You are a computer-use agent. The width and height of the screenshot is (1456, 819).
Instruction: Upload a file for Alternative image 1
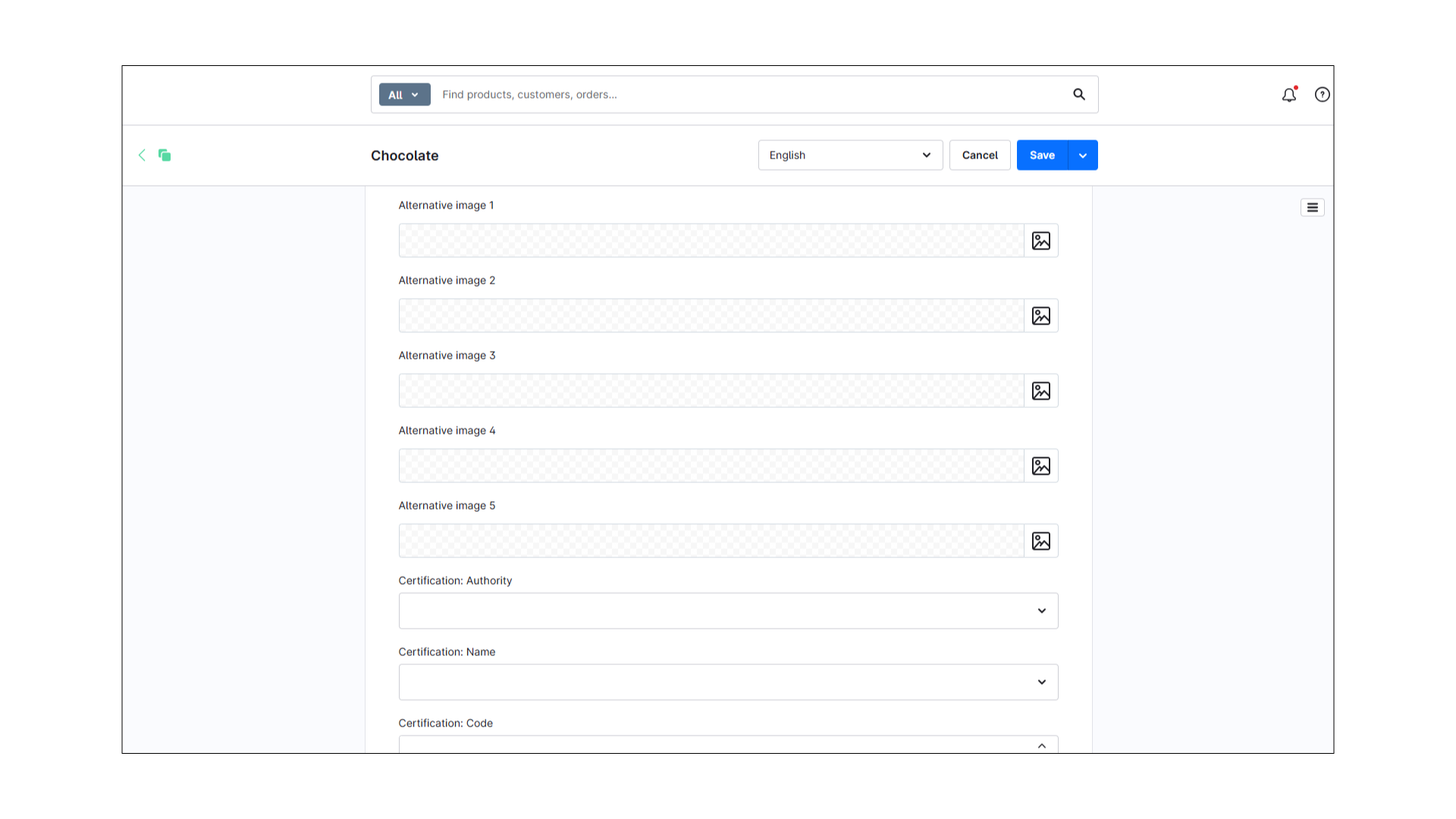[x=1040, y=240]
